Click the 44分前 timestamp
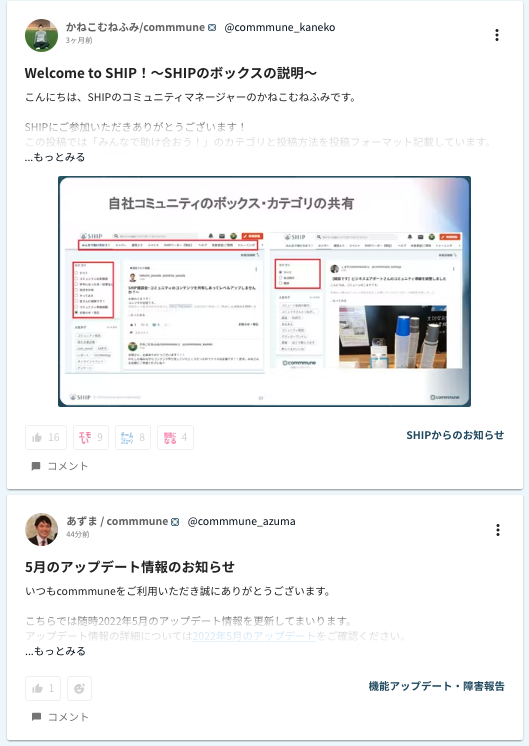This screenshot has width=529, height=746. click(78, 534)
